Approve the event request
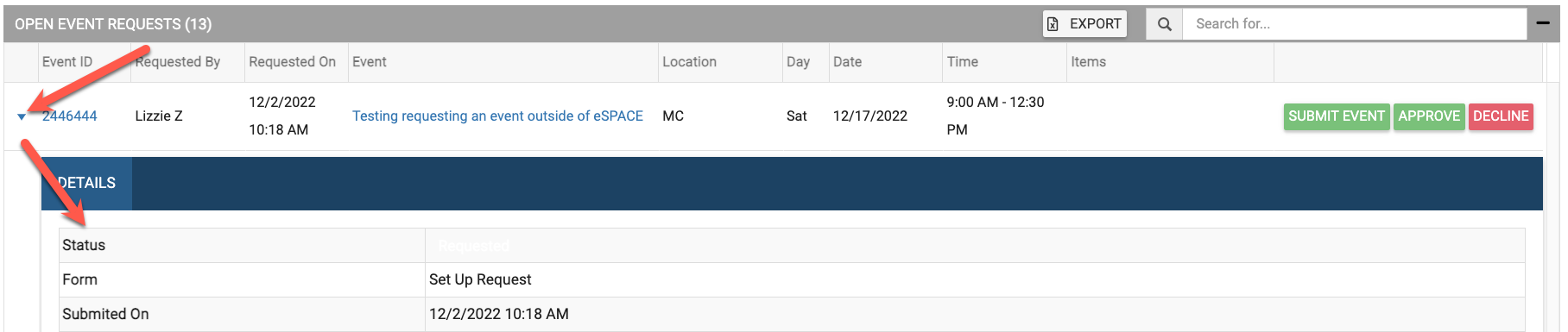 click(x=1429, y=116)
